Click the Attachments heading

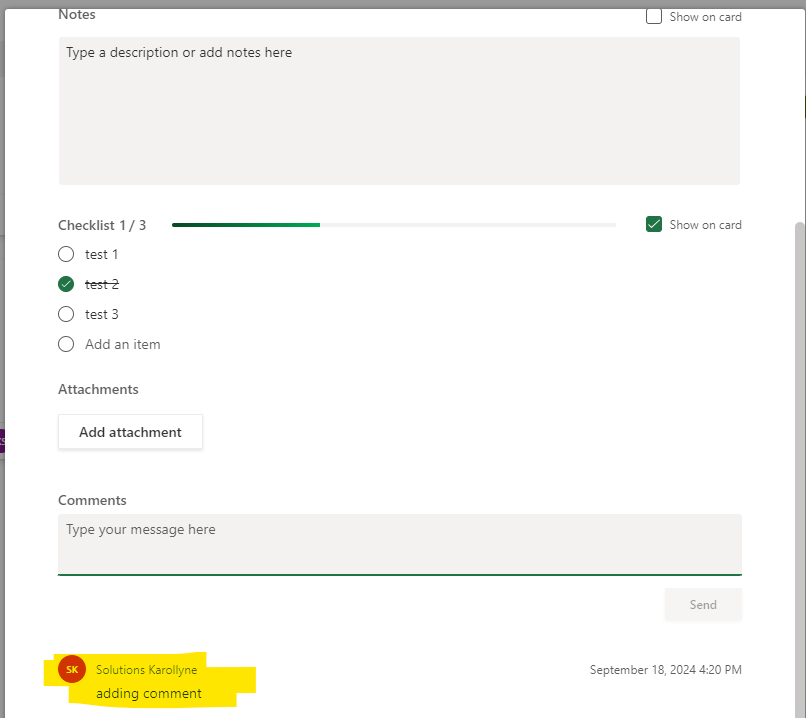point(98,389)
